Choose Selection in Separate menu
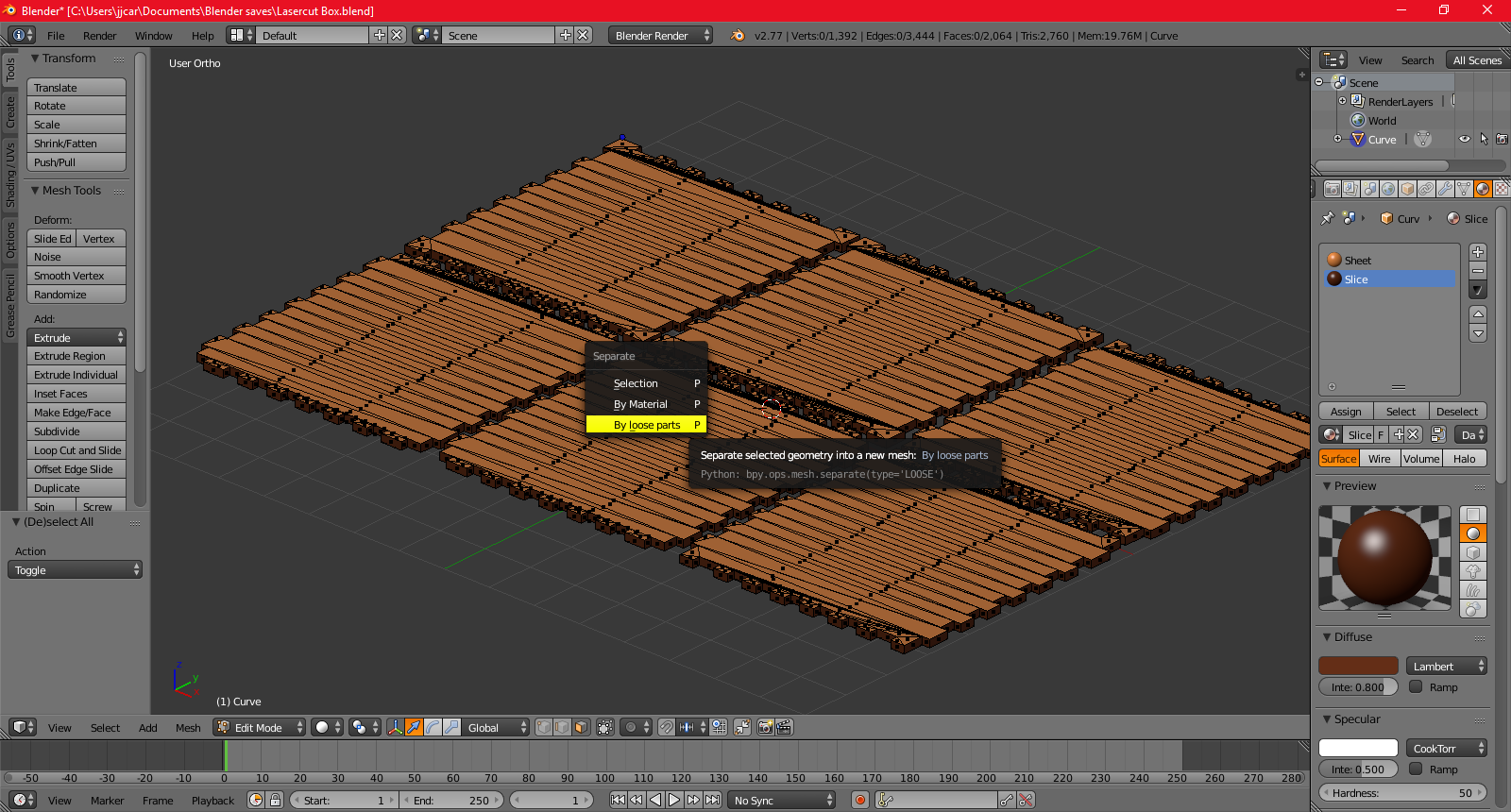This screenshot has width=1511, height=812. click(x=646, y=383)
